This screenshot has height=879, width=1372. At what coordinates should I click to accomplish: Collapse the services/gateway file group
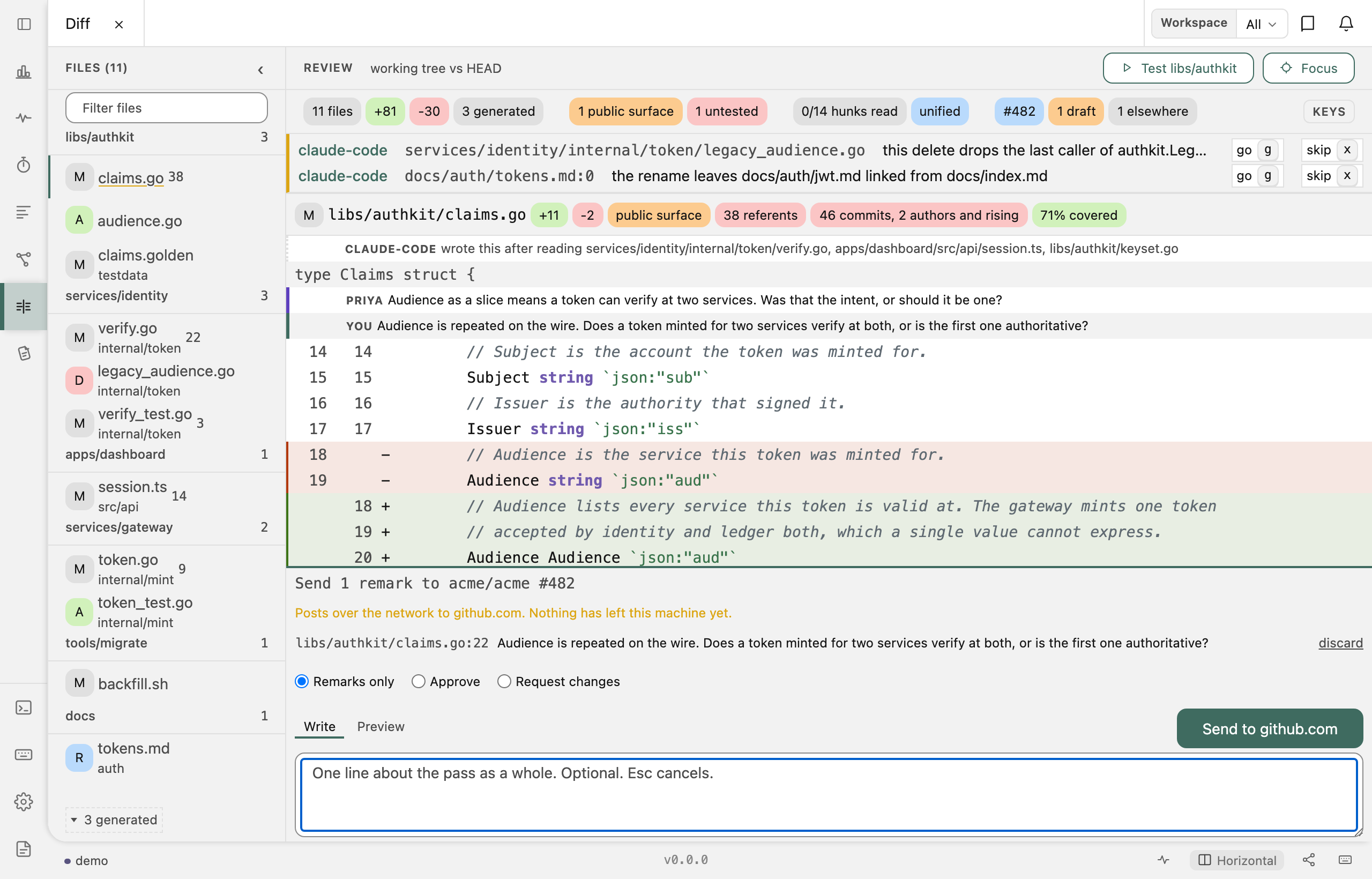pos(166,527)
